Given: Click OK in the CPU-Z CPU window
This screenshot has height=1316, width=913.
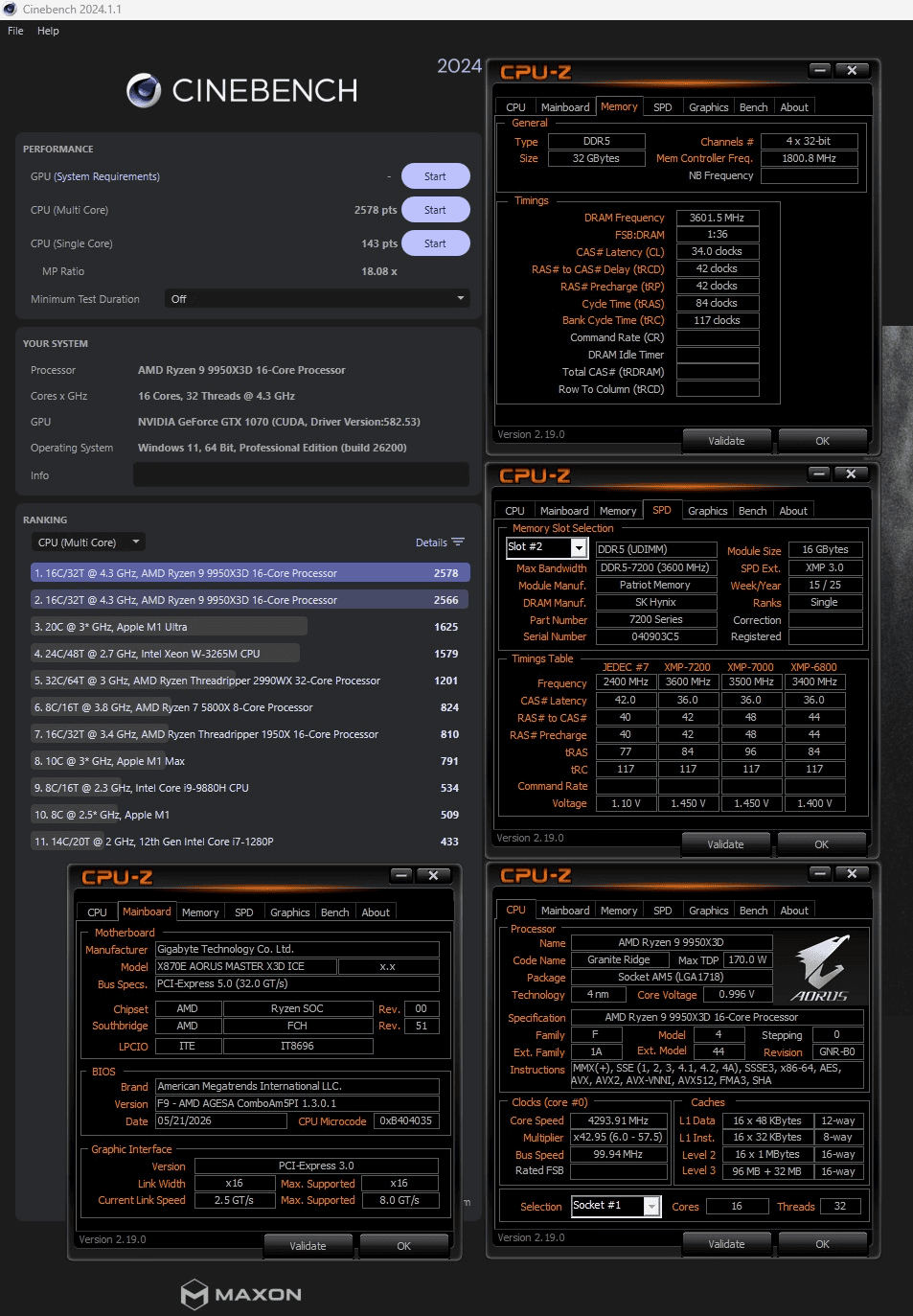Looking at the screenshot, I should click(x=822, y=1244).
